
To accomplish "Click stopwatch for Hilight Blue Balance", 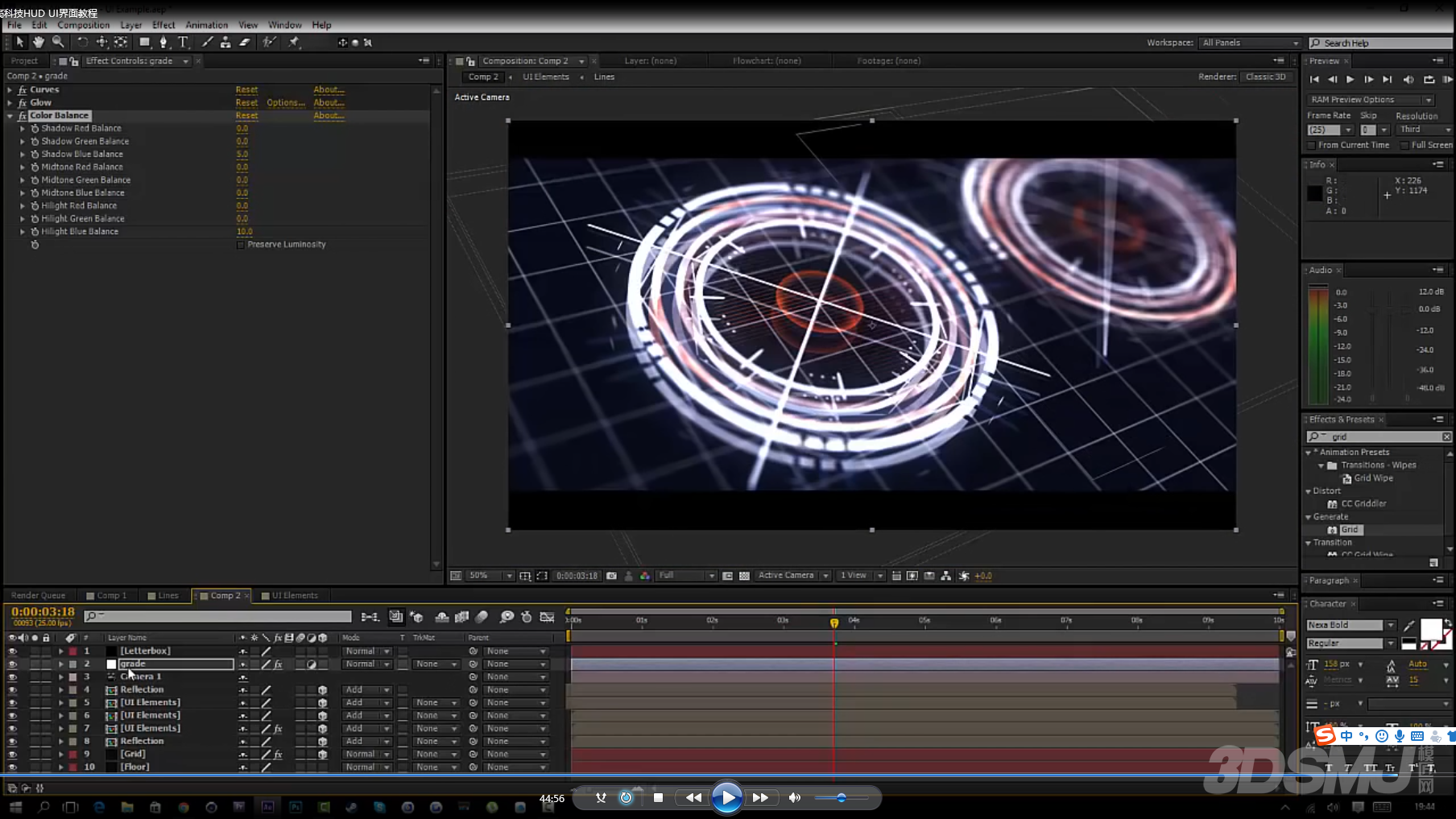I will pyautogui.click(x=35, y=232).
